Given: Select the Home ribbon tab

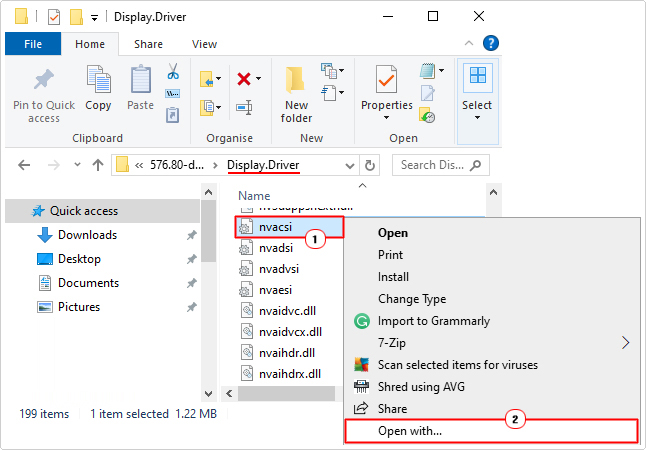Looking at the screenshot, I should 90,44.
